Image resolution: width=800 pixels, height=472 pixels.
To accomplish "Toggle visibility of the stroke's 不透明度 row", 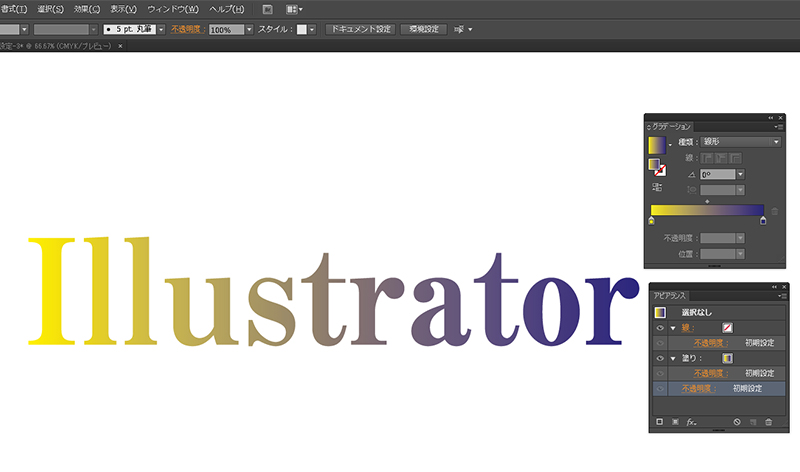I will click(x=660, y=343).
